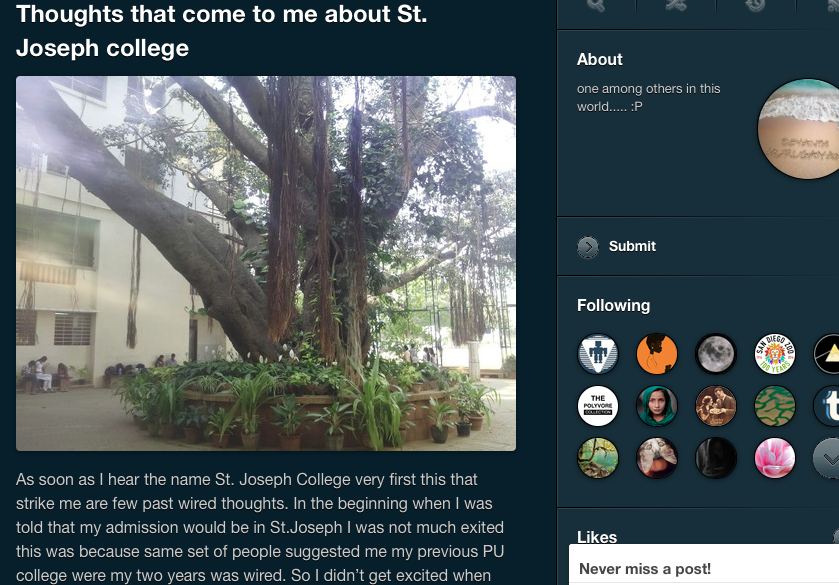Open the banyan tree post photo
The image size is (839, 585).
(x=266, y=263)
